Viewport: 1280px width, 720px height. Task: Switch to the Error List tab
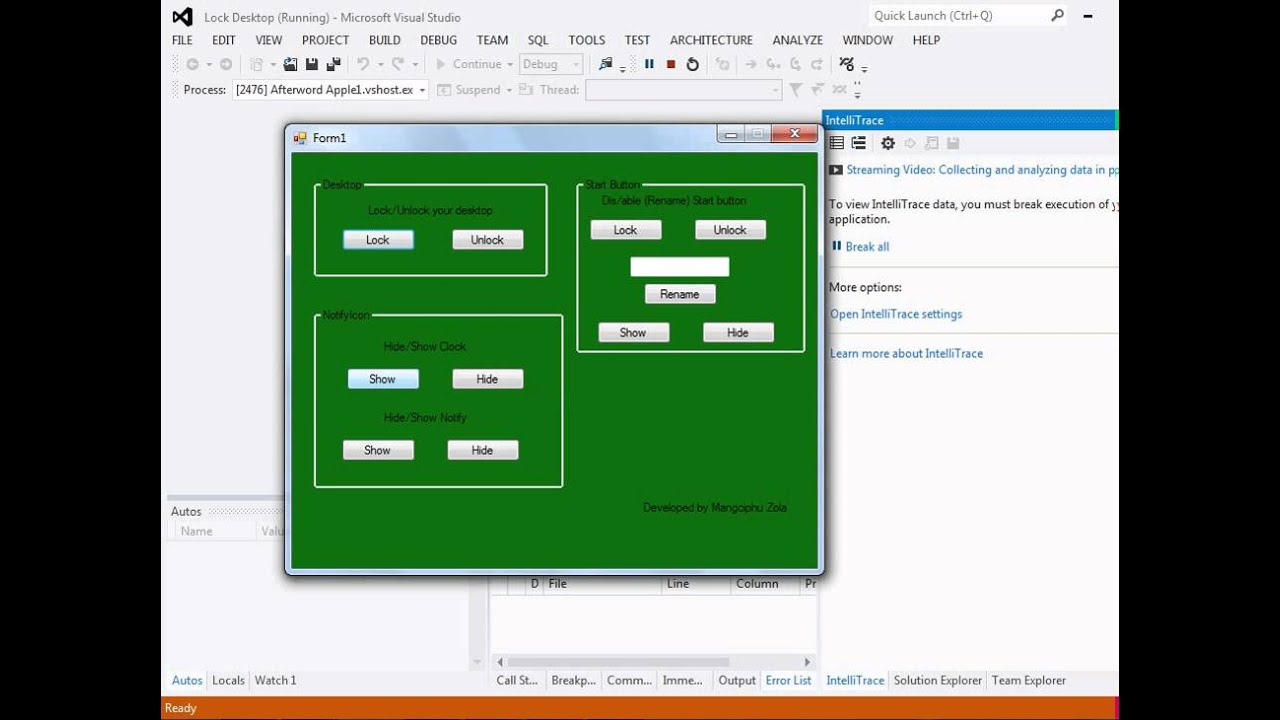coord(788,680)
